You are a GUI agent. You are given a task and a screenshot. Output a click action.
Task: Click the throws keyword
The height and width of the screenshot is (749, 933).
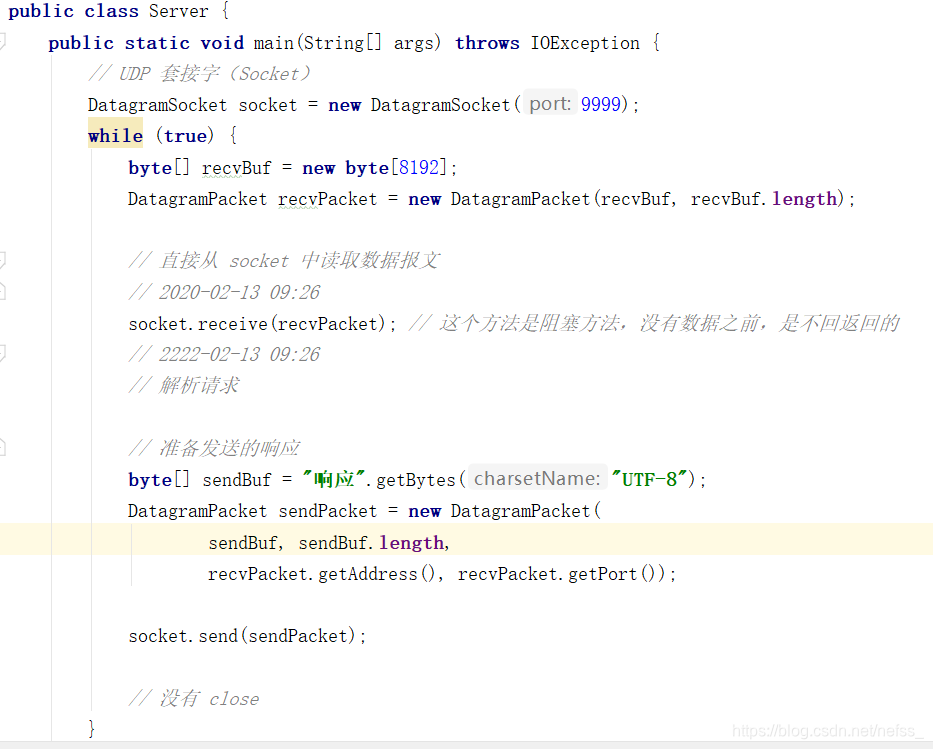487,43
